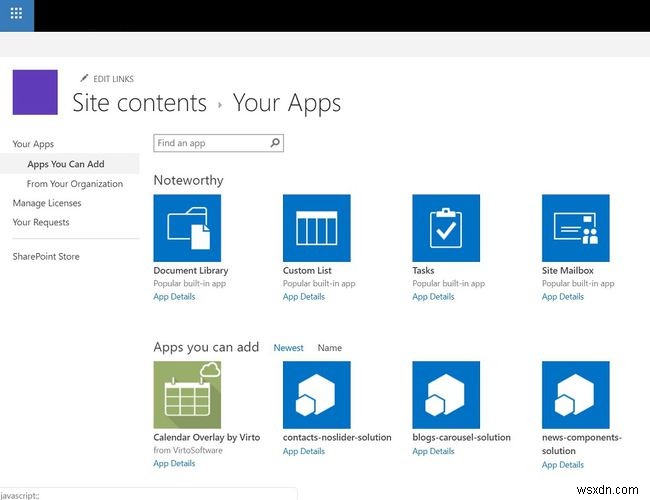650x500 pixels.
Task: Open the Calendar Overlay by Virto tile
Action: click(187, 395)
